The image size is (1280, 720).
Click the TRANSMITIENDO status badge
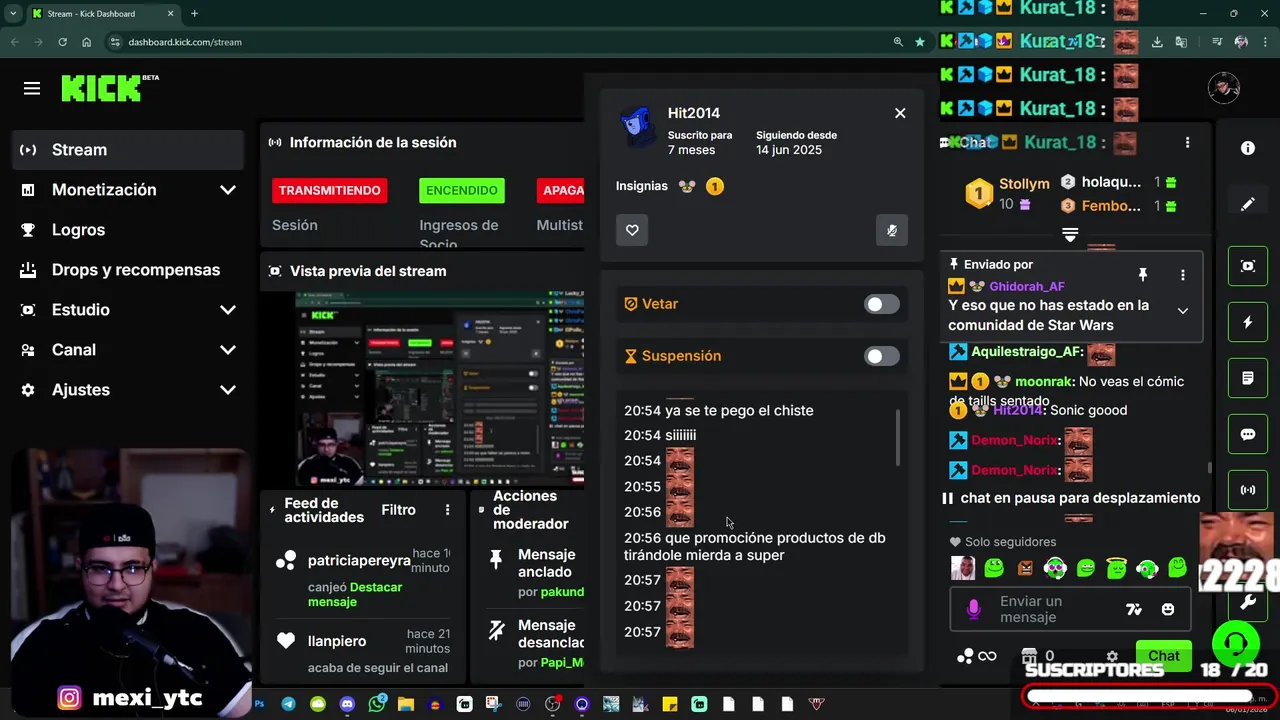point(329,190)
